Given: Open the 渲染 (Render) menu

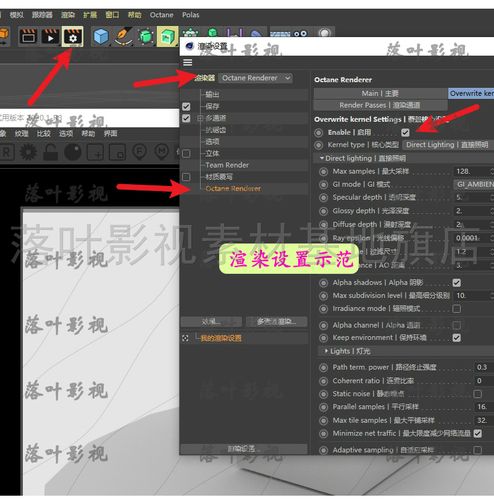Looking at the screenshot, I should point(68,15).
